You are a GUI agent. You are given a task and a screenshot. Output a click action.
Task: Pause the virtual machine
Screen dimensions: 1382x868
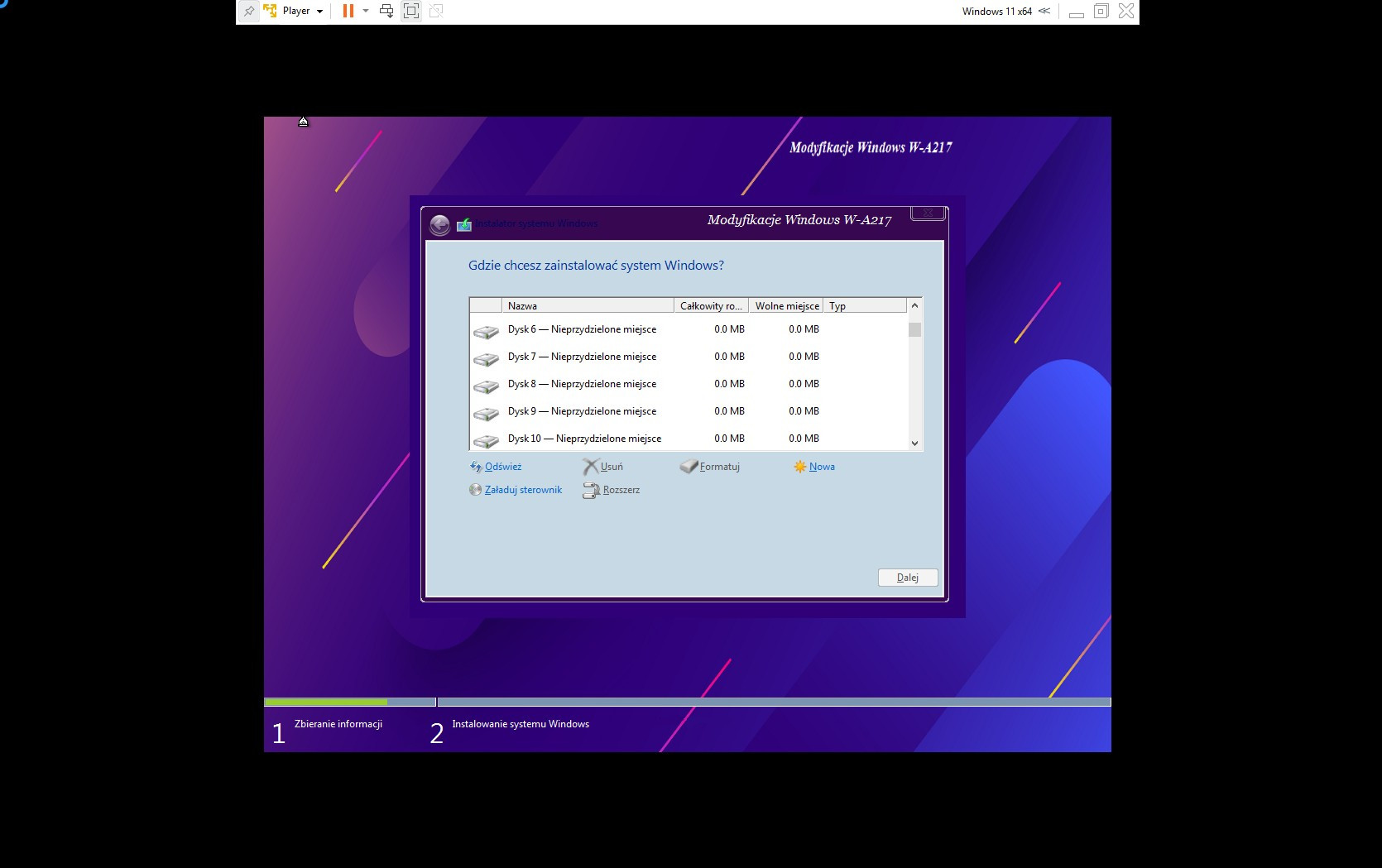click(348, 12)
